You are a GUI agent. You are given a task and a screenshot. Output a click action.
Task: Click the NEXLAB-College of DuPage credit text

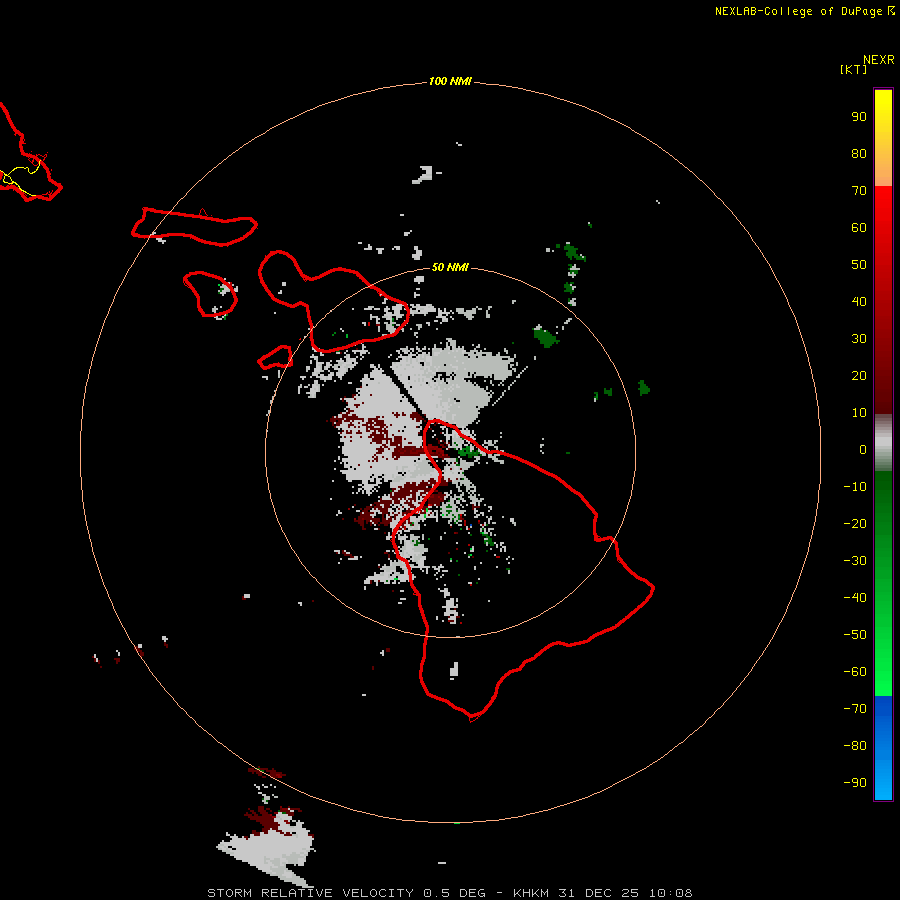click(x=798, y=11)
